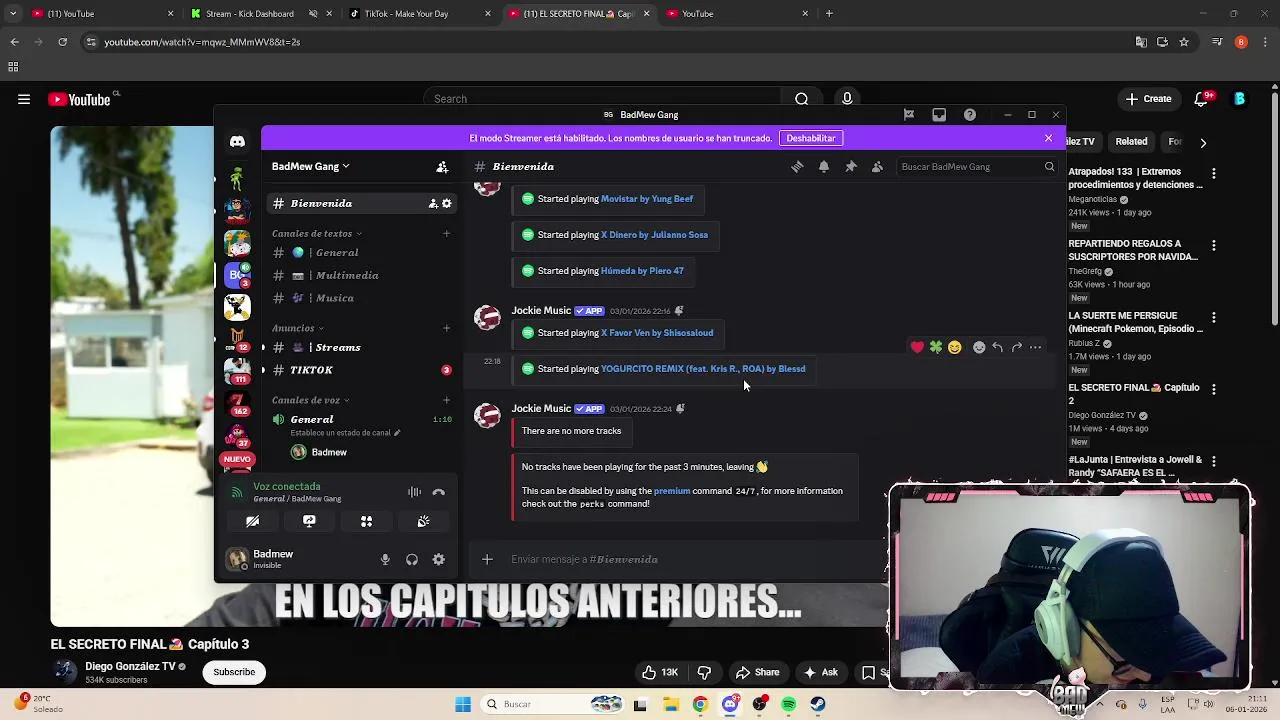Viewport: 1280px width, 720px height.
Task: Open browser tab search dropdown arrow
Action: click(x=13, y=14)
